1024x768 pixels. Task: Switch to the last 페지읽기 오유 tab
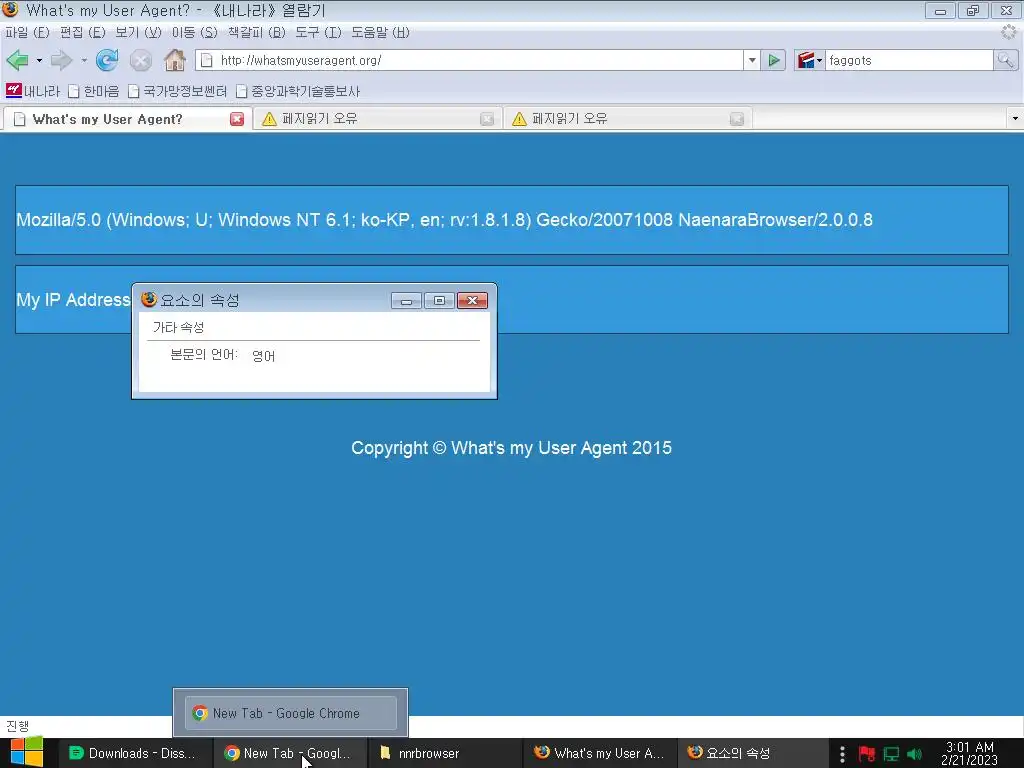click(x=628, y=119)
